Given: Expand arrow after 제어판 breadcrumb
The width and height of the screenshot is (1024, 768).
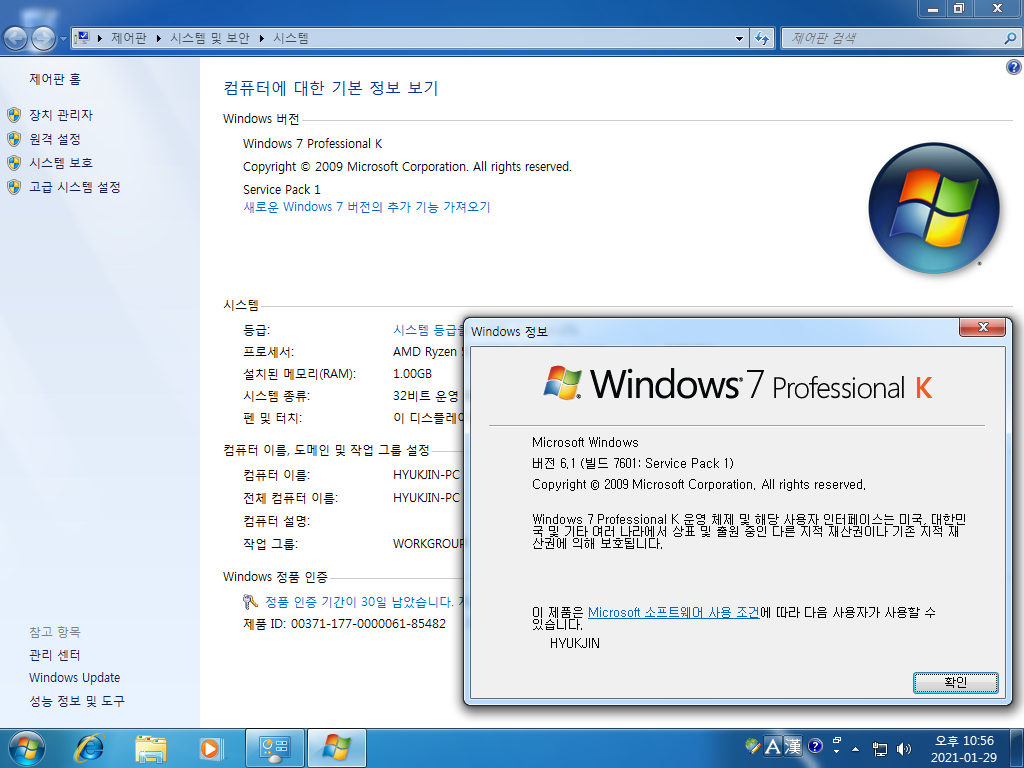Looking at the screenshot, I should tap(159, 39).
